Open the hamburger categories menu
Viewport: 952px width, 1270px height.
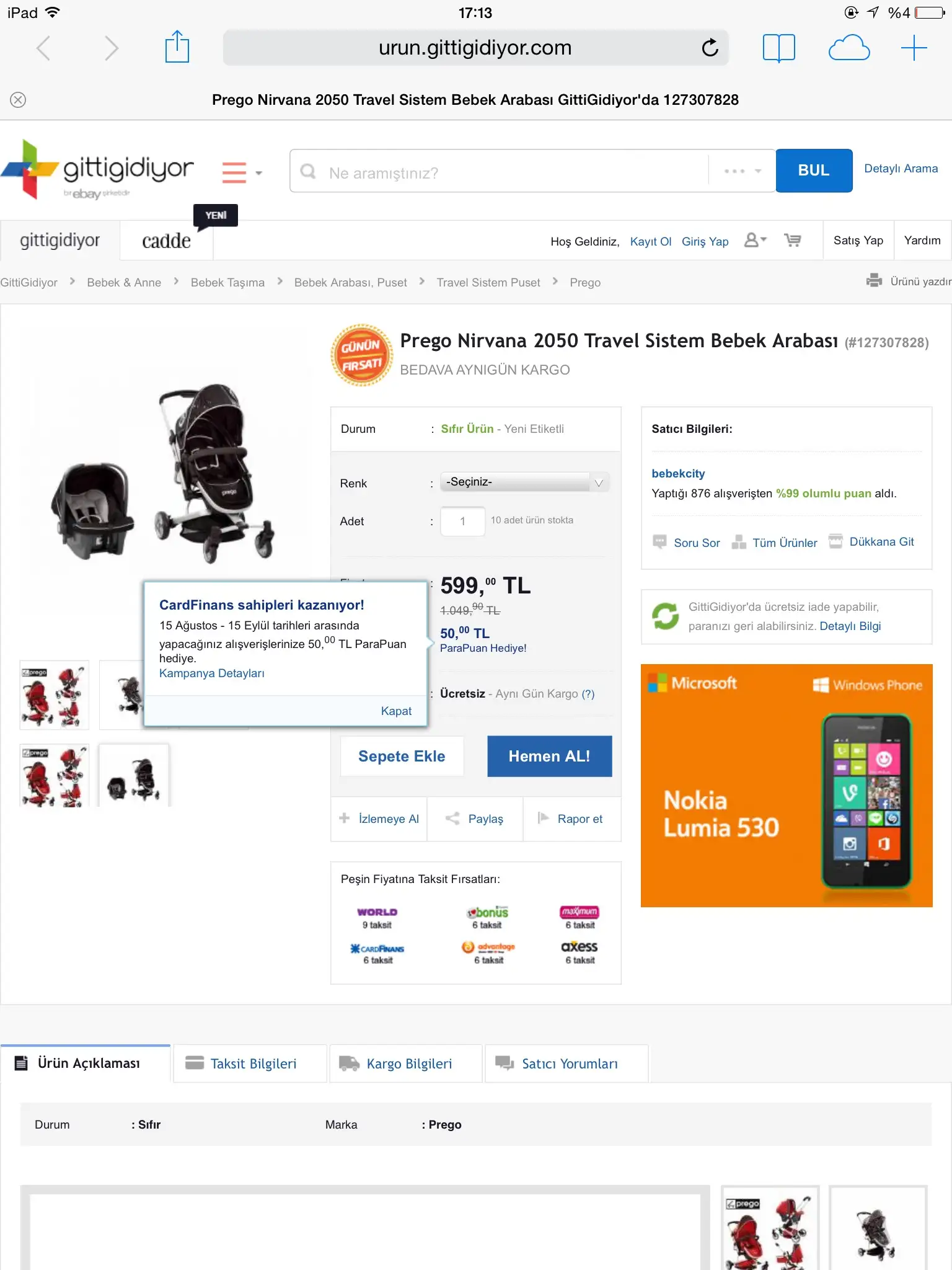click(x=241, y=172)
